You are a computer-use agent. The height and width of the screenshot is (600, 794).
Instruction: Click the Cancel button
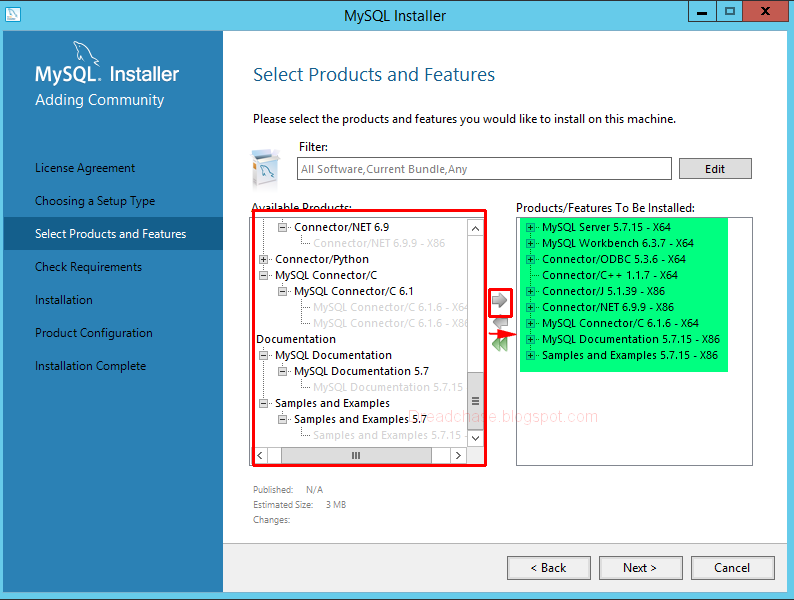[x=732, y=568]
